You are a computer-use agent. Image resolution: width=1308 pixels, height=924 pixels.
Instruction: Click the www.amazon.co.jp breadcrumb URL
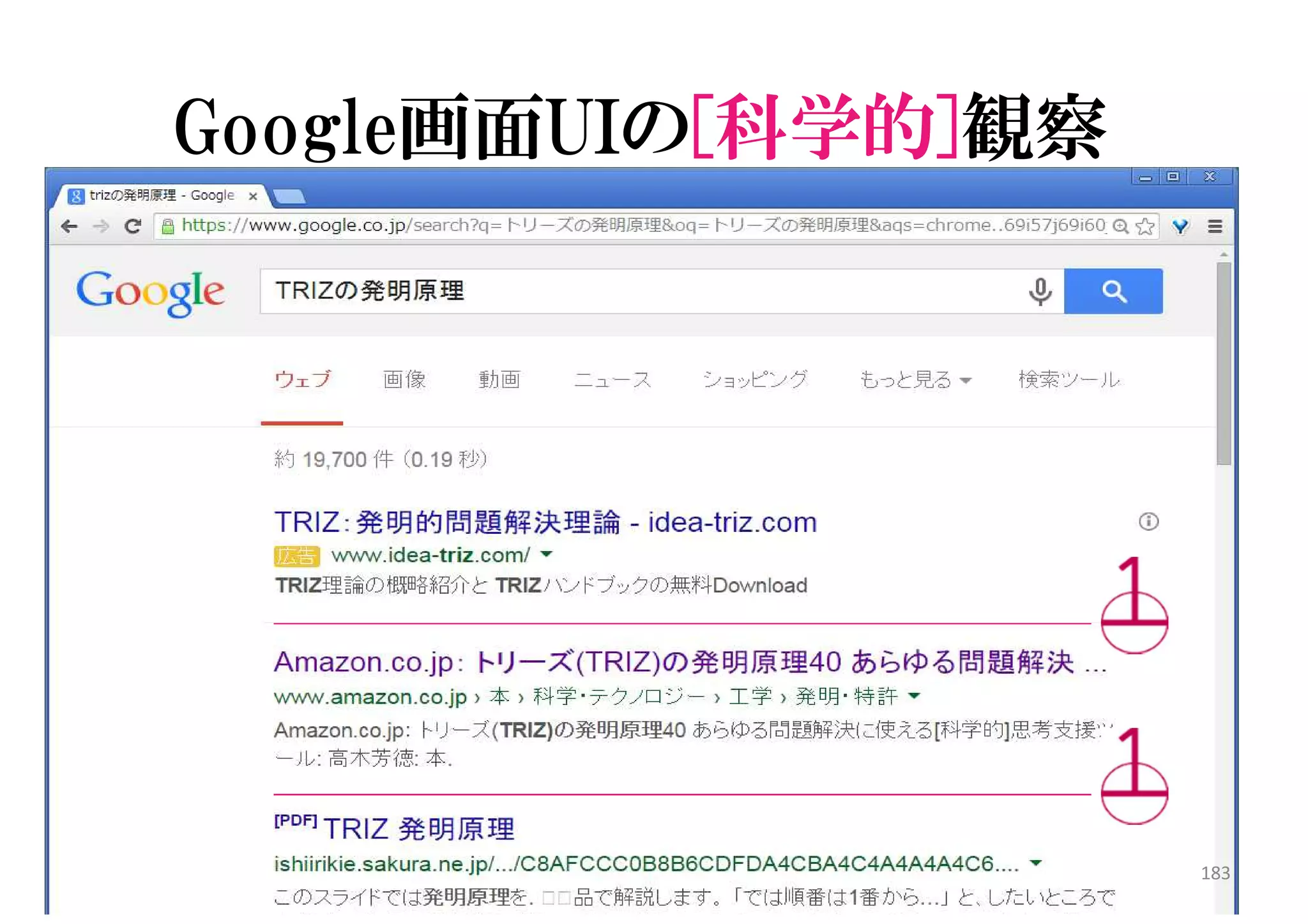(x=370, y=696)
